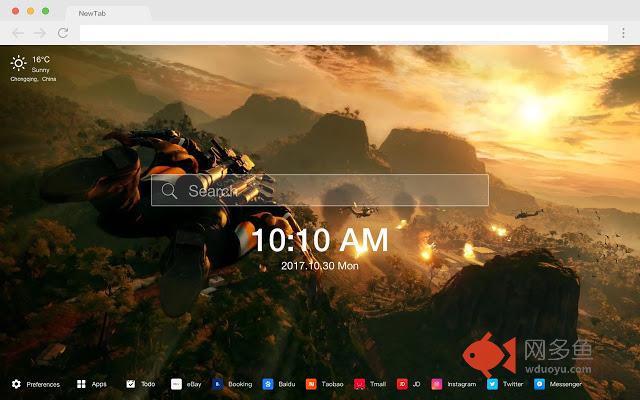Image resolution: width=640 pixels, height=400 pixels.
Task: Click the Apps label
Action: coord(99,384)
